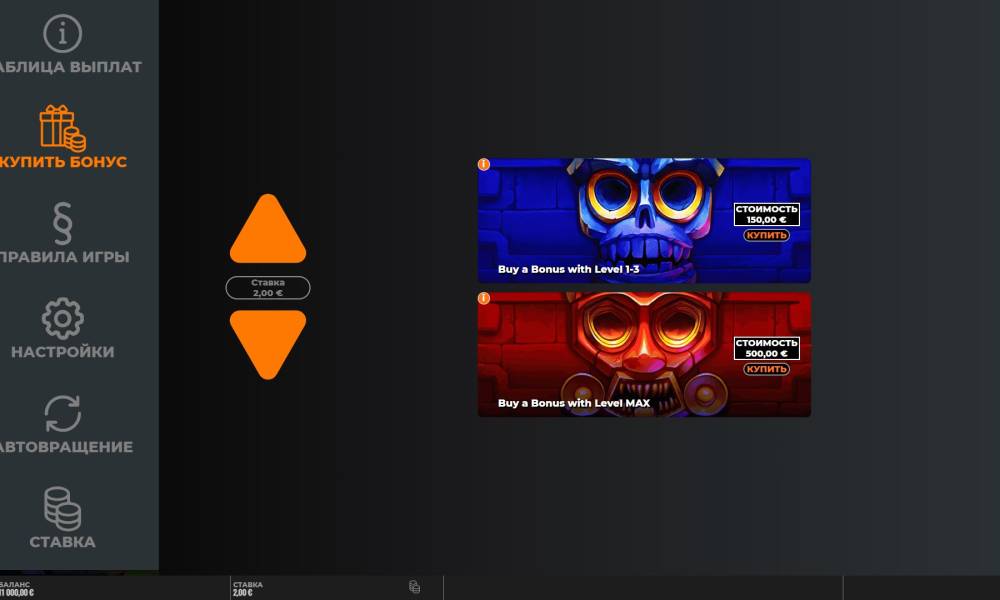Buy the Level MAX bonus for 500,00 €

(x=767, y=369)
